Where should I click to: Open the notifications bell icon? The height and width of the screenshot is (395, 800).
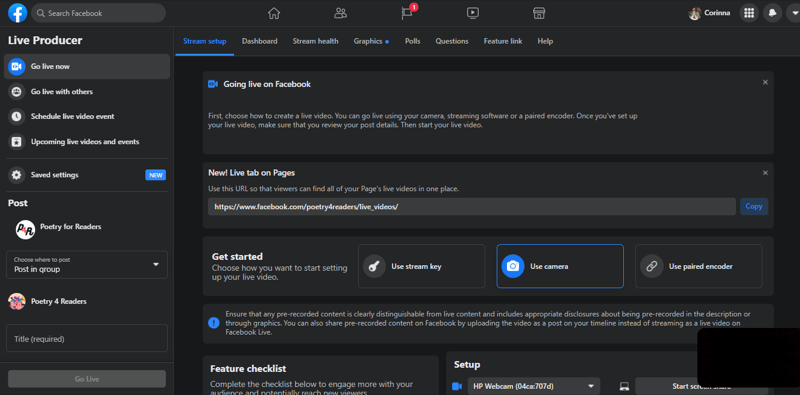(x=772, y=13)
